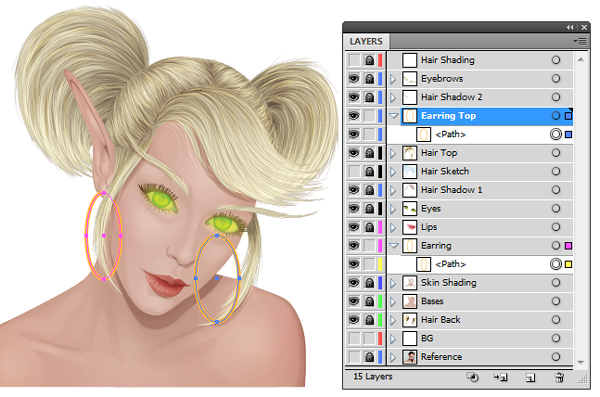Select the LAYERS panel tab
This screenshot has width=600, height=397.
[366, 41]
